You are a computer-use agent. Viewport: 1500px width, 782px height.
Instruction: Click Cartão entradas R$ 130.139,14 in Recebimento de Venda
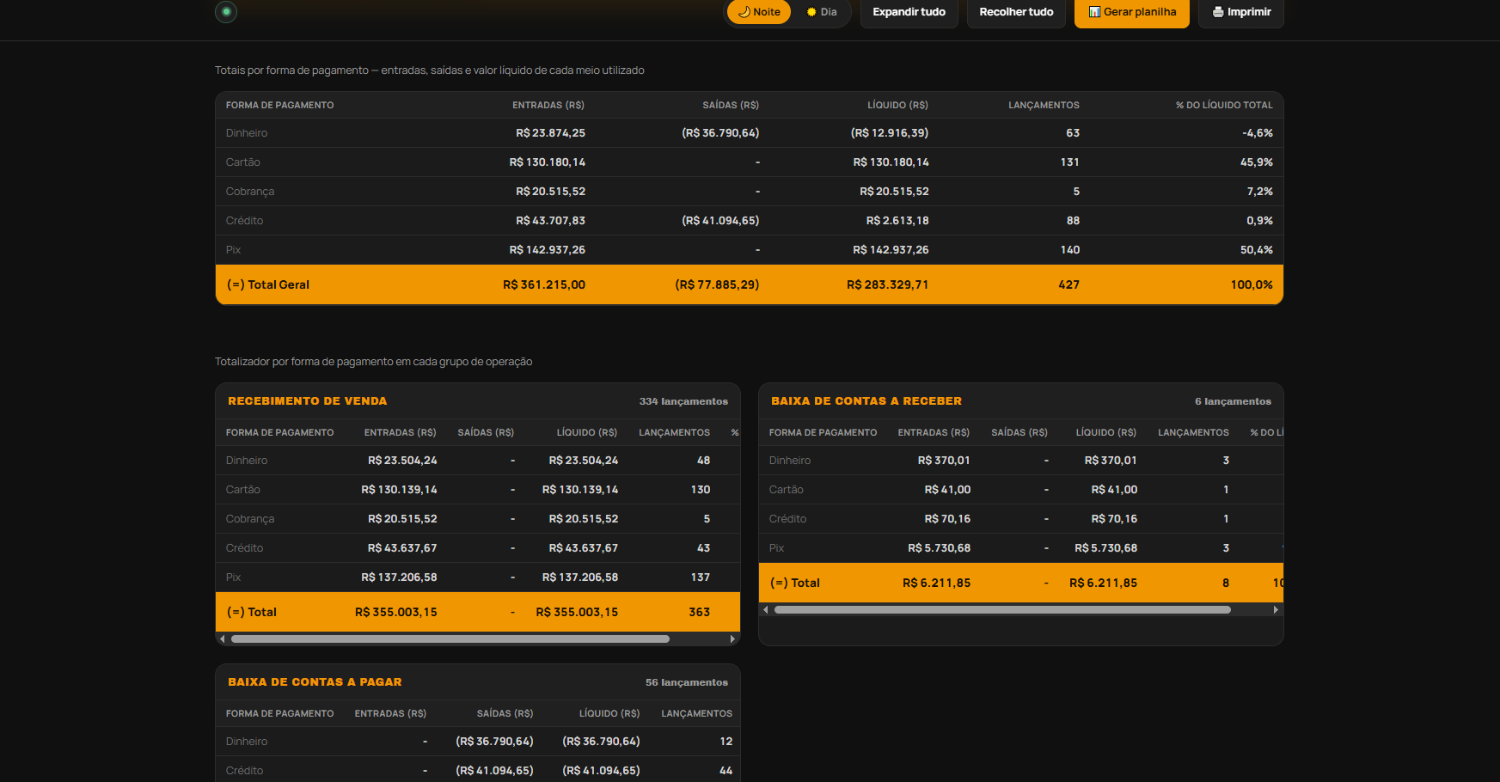coord(399,489)
